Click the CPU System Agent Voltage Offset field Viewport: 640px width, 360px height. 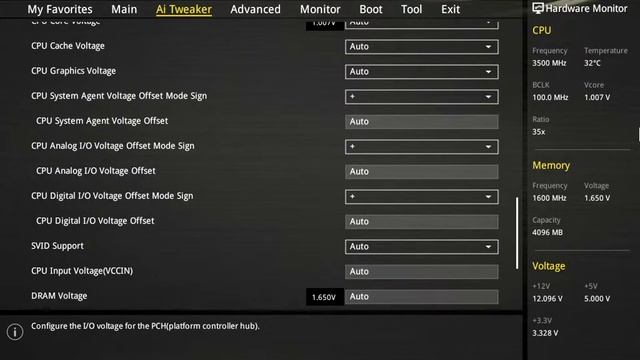tap(422, 122)
